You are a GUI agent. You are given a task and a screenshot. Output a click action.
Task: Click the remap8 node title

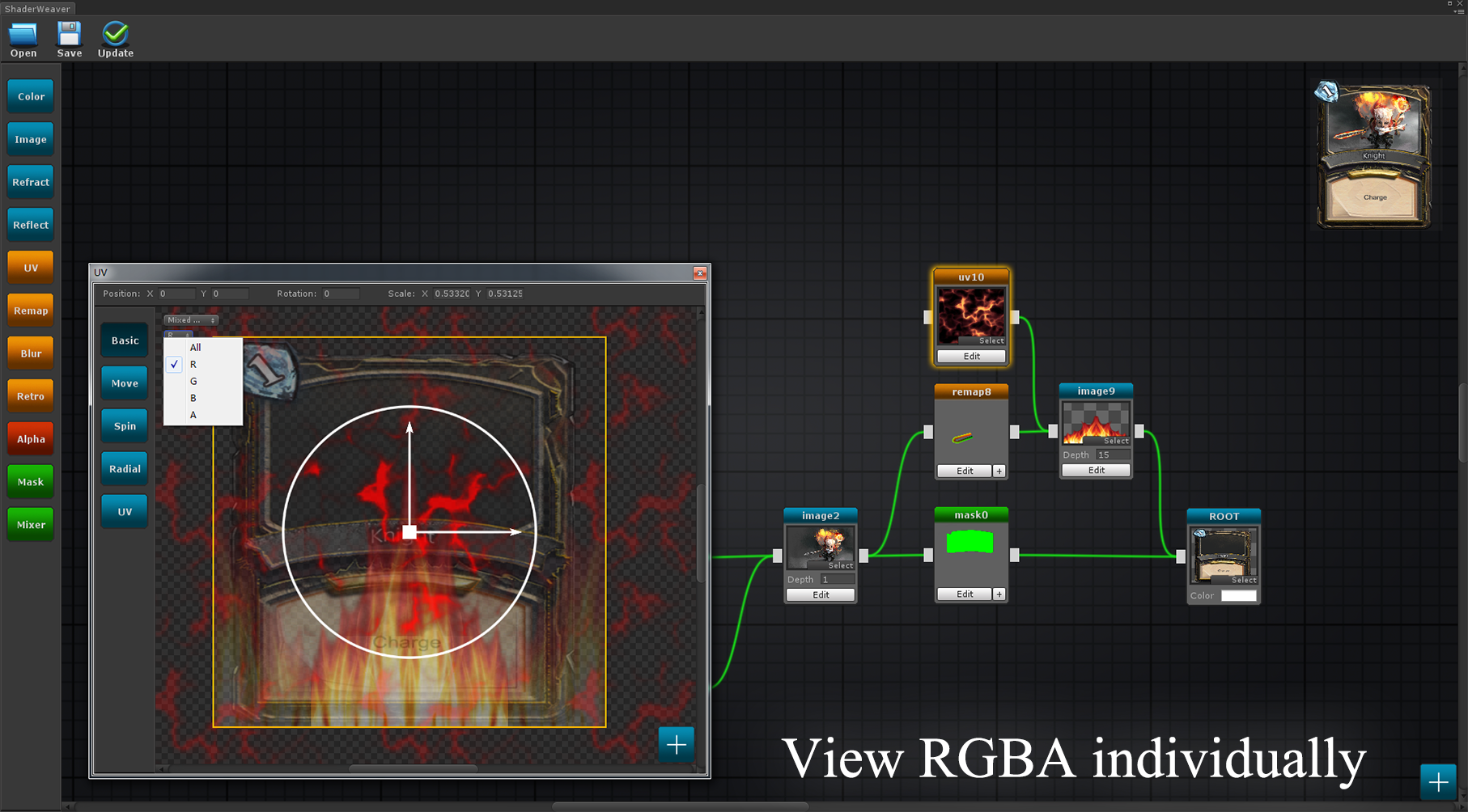click(x=971, y=391)
